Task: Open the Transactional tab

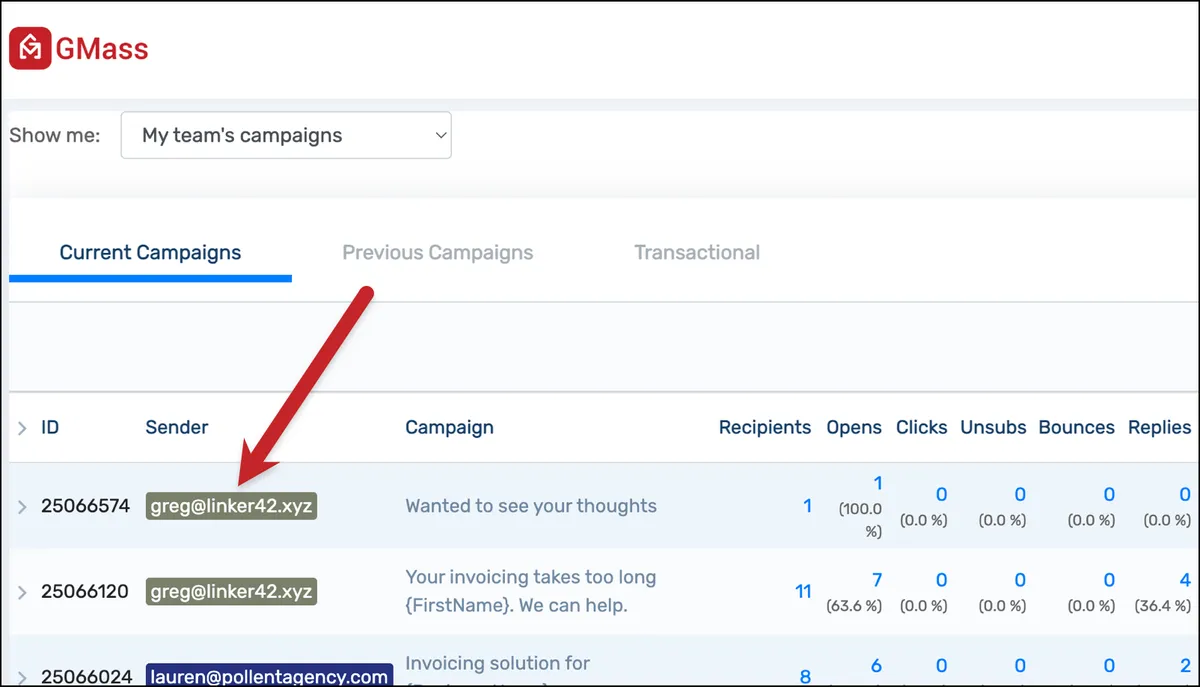Action: 697,253
